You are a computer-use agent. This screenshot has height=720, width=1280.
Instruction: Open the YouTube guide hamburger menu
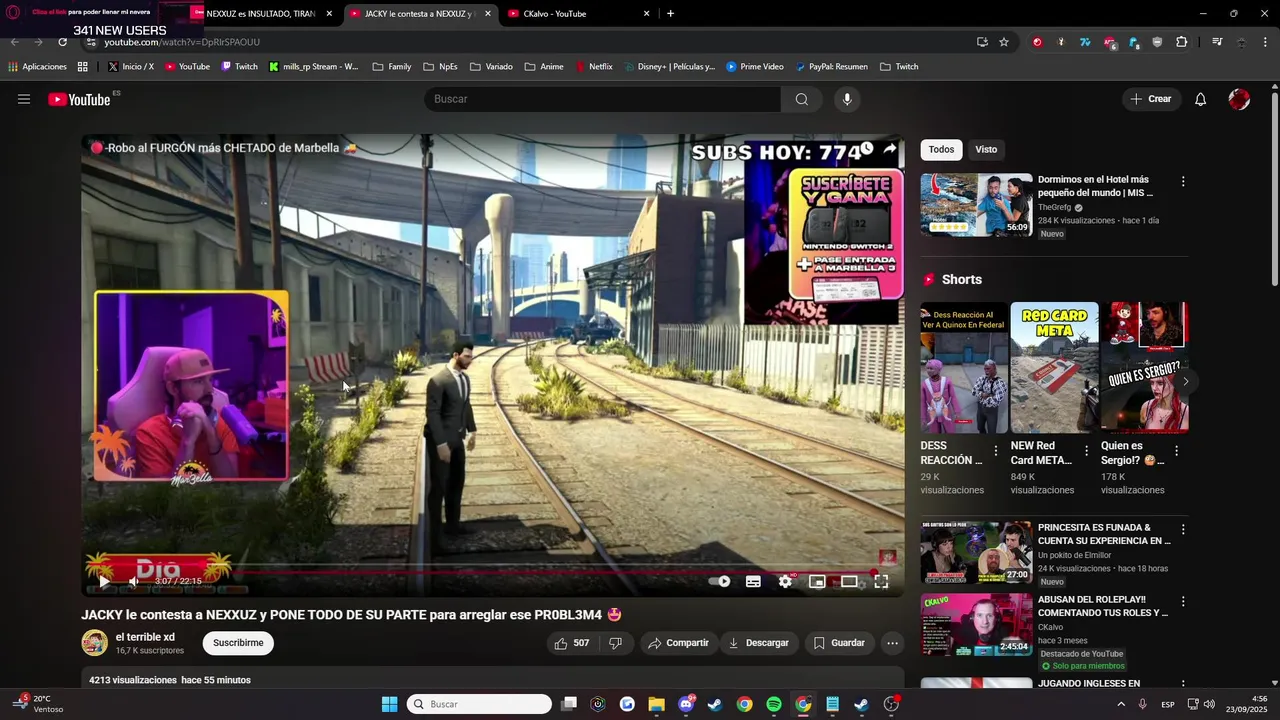tap(24, 99)
